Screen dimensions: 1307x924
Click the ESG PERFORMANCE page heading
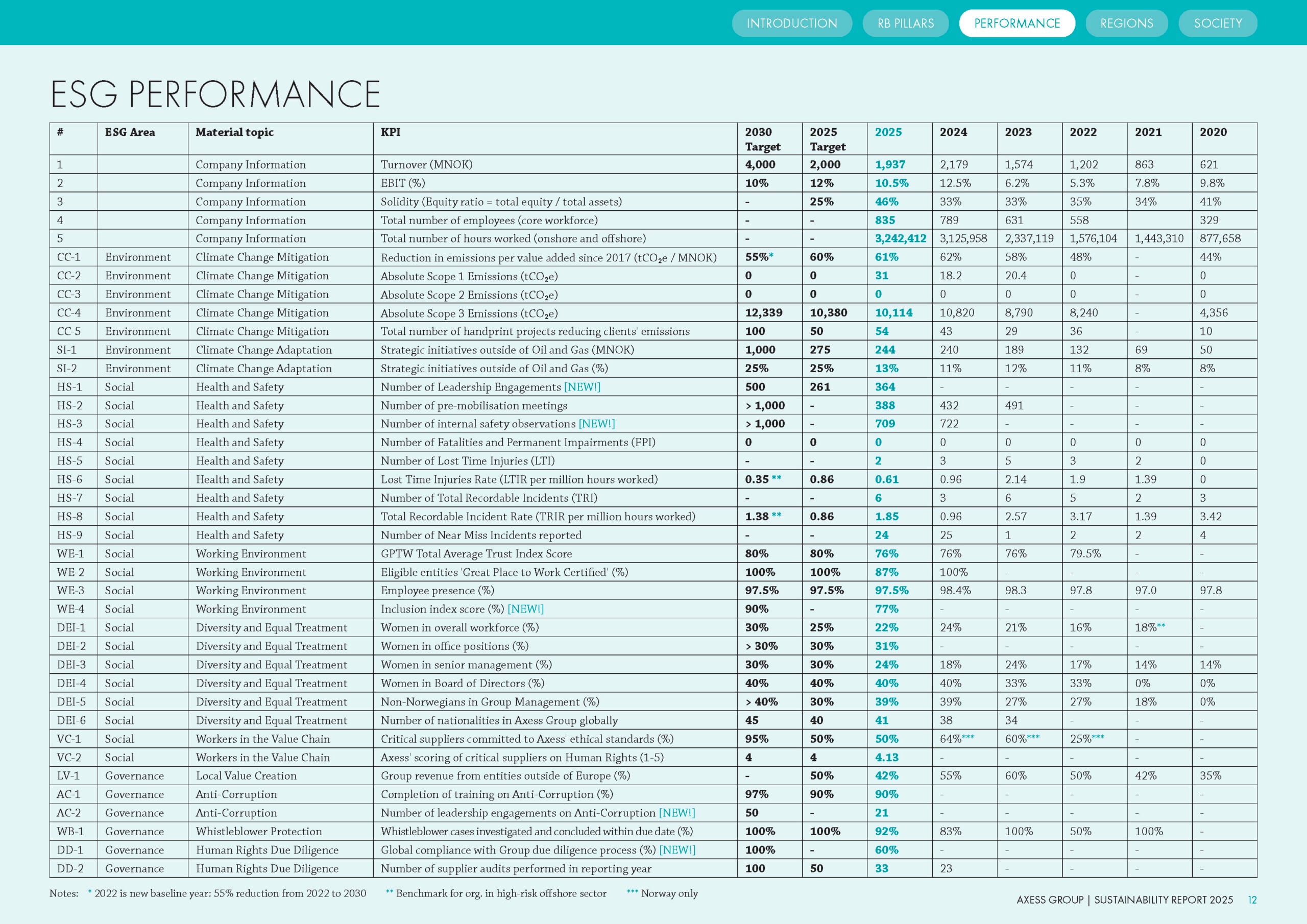(x=215, y=94)
